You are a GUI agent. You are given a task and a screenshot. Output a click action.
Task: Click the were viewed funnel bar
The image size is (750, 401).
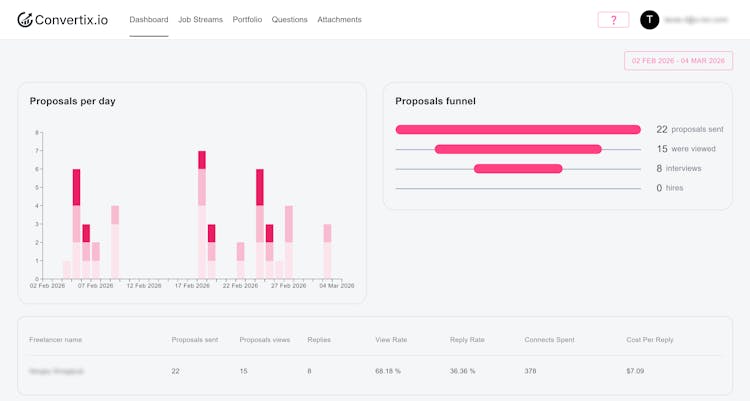pos(517,149)
